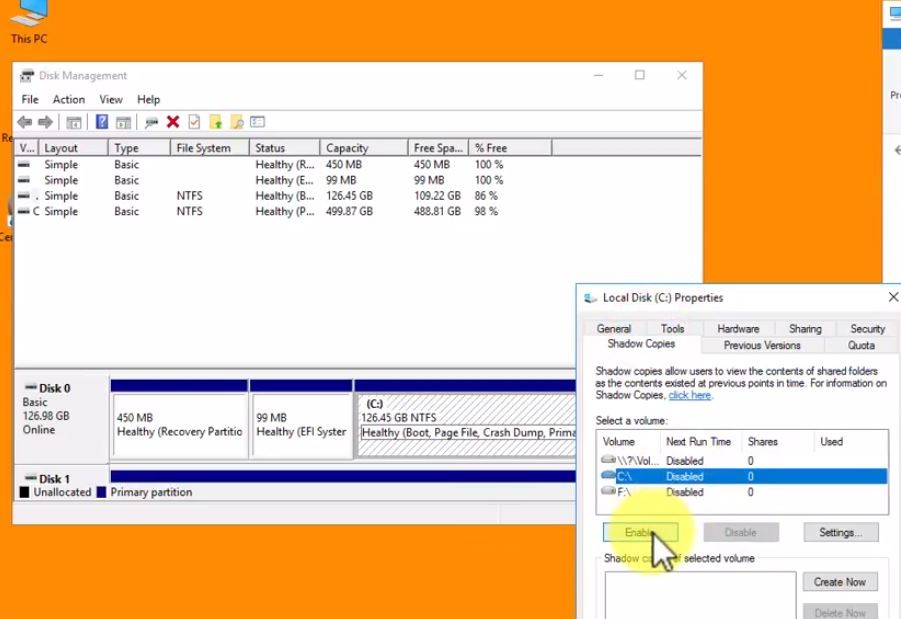901x619 pixels.
Task: Click the red X Delete toolbar icon
Action: click(x=173, y=122)
